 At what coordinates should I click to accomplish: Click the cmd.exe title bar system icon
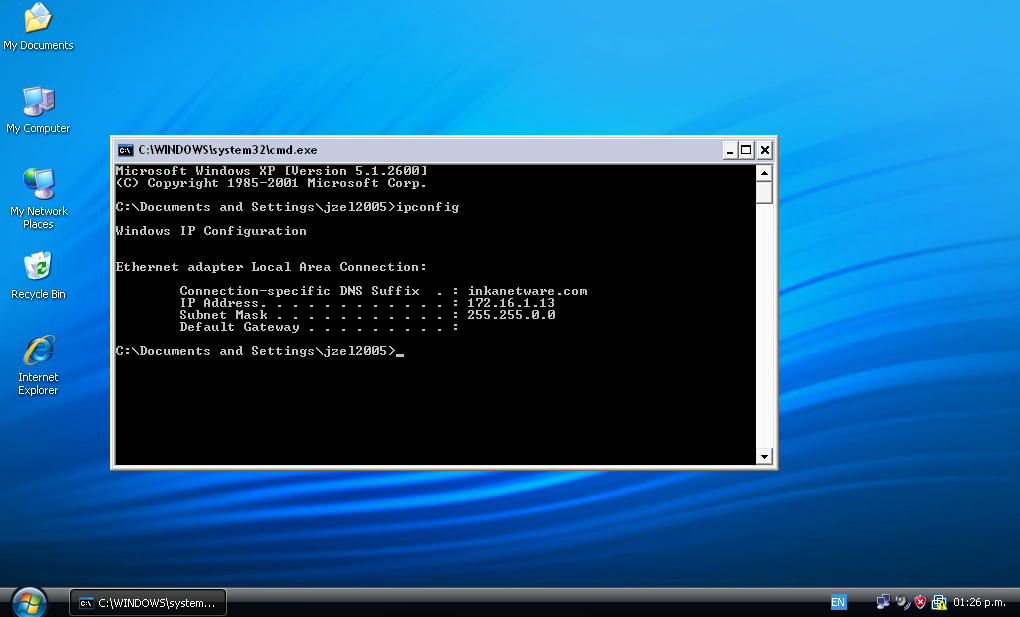pos(125,150)
